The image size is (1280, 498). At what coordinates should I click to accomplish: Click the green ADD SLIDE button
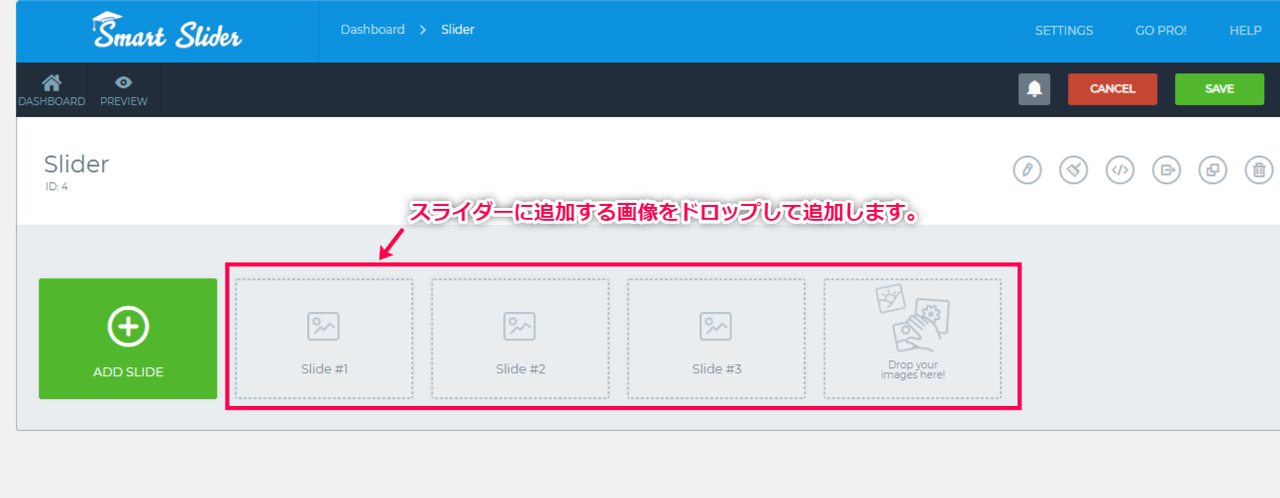[x=128, y=339]
